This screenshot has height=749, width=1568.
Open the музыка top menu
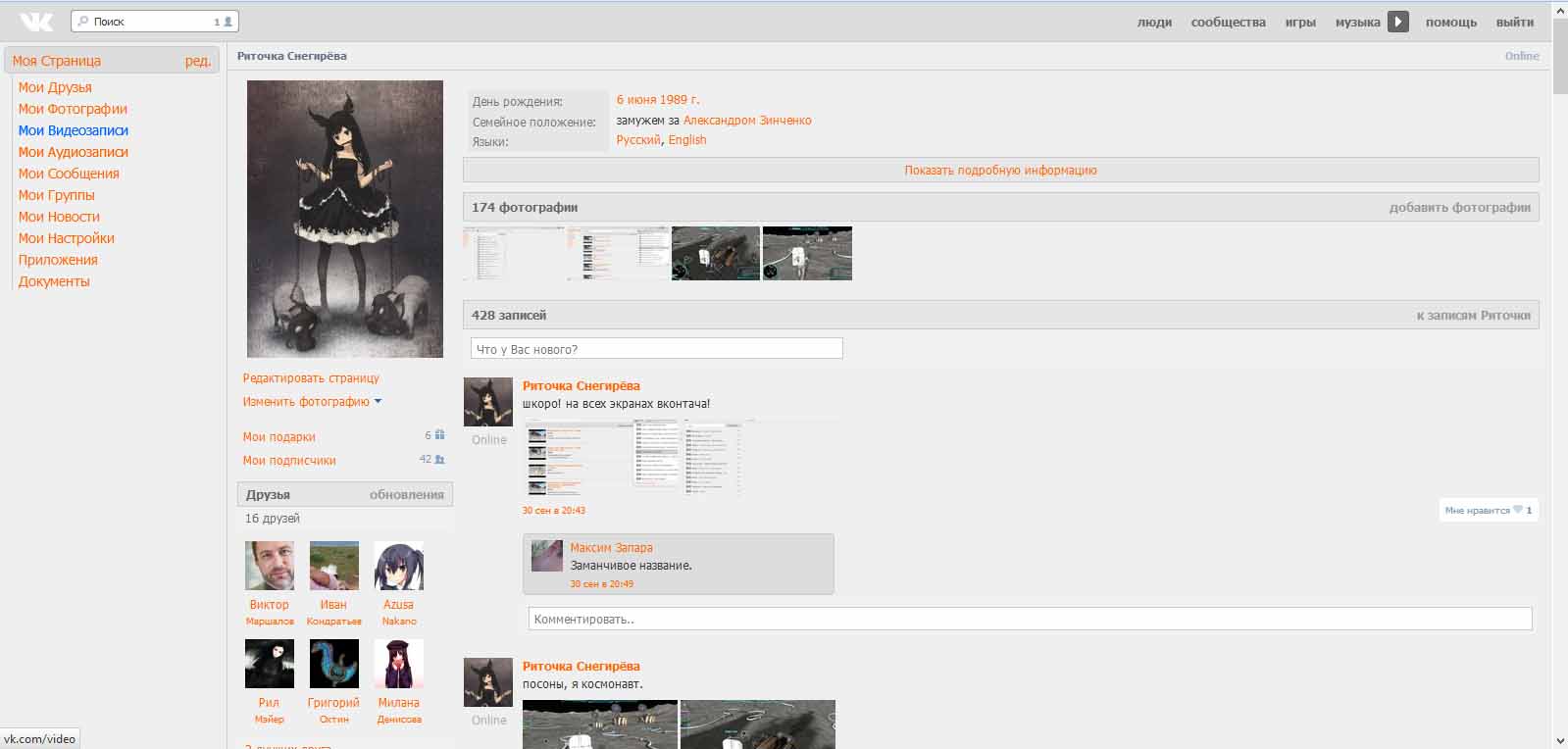[x=1357, y=22]
